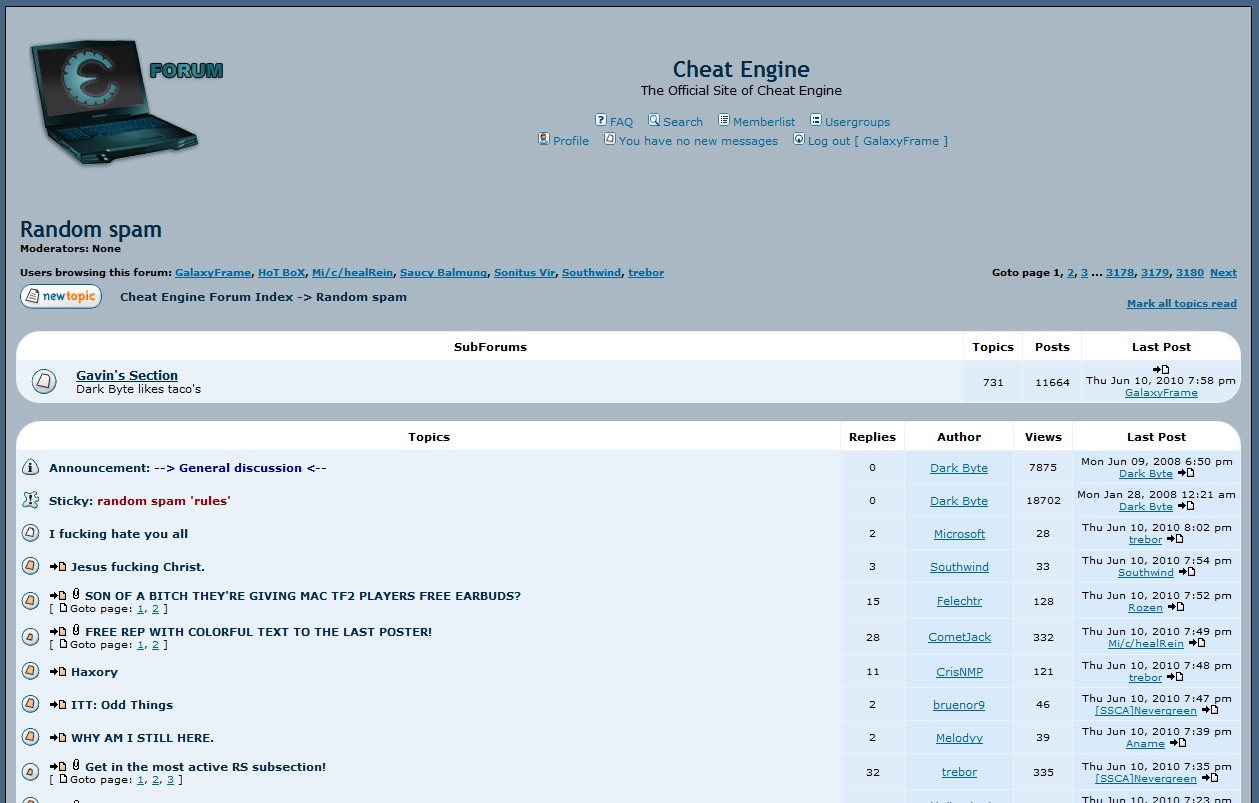Click the Log out icon
The image size is (1259, 803).
799,139
